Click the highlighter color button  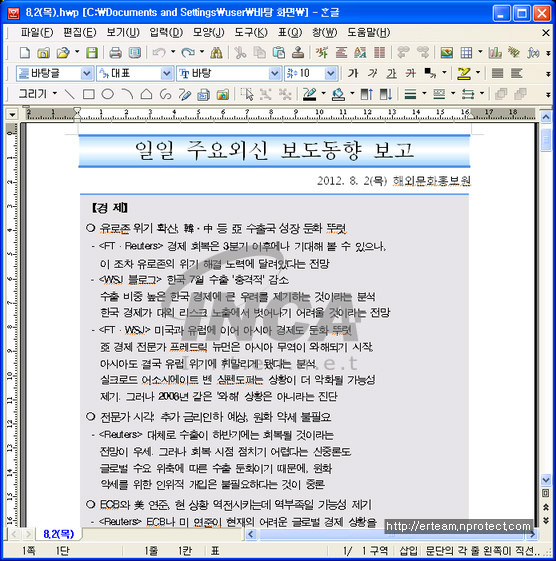[x=464, y=74]
